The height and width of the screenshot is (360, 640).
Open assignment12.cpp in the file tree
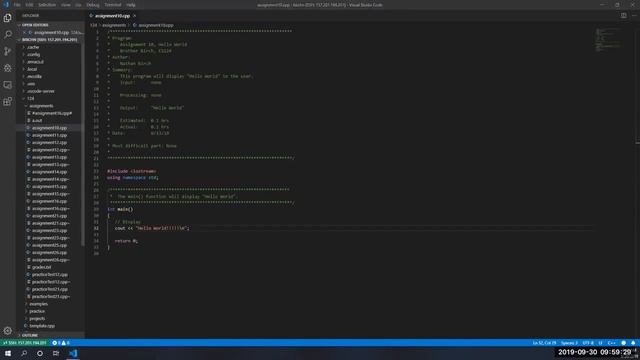click(x=49, y=142)
